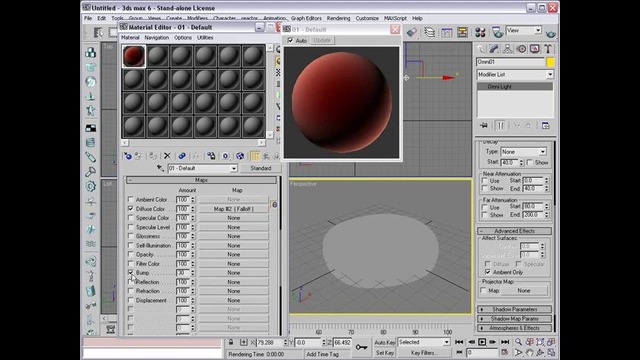Open the Customize menu

coord(367,18)
